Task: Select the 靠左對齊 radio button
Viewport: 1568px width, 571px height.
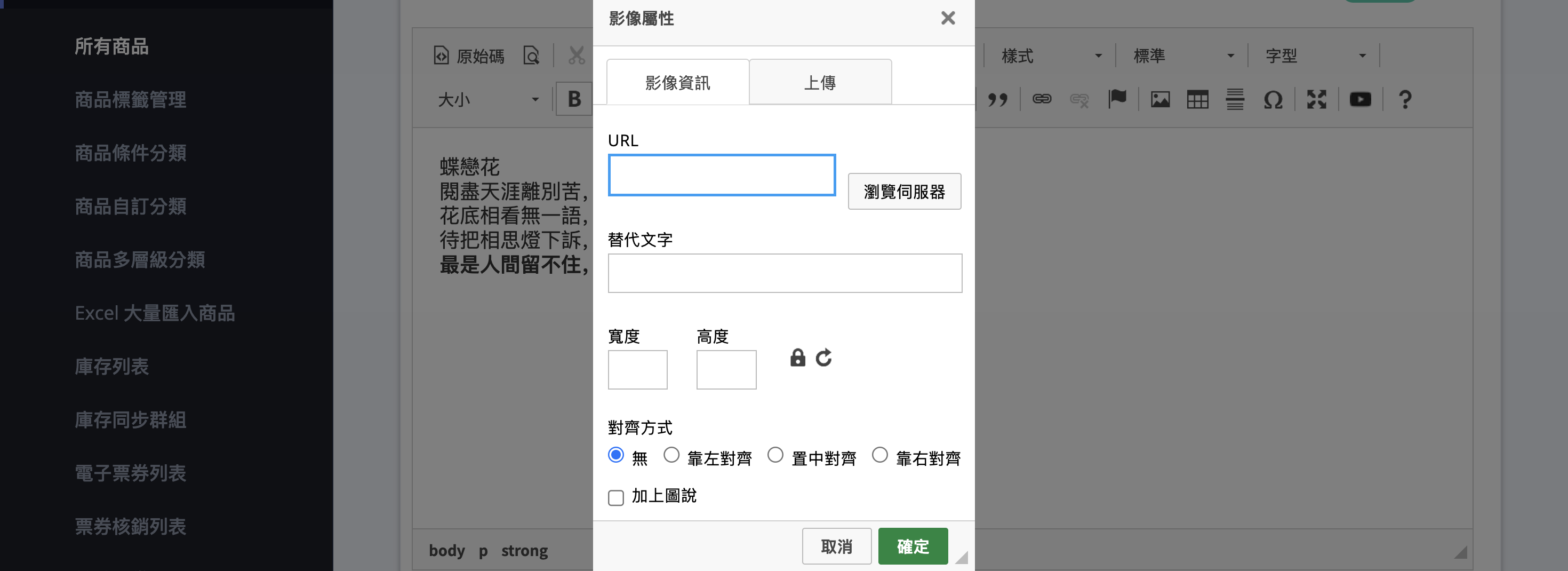Action: [x=671, y=455]
